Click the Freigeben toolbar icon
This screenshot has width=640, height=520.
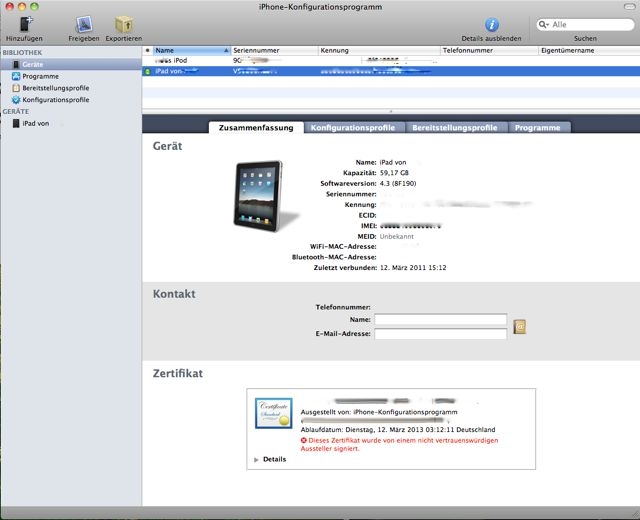click(84, 24)
